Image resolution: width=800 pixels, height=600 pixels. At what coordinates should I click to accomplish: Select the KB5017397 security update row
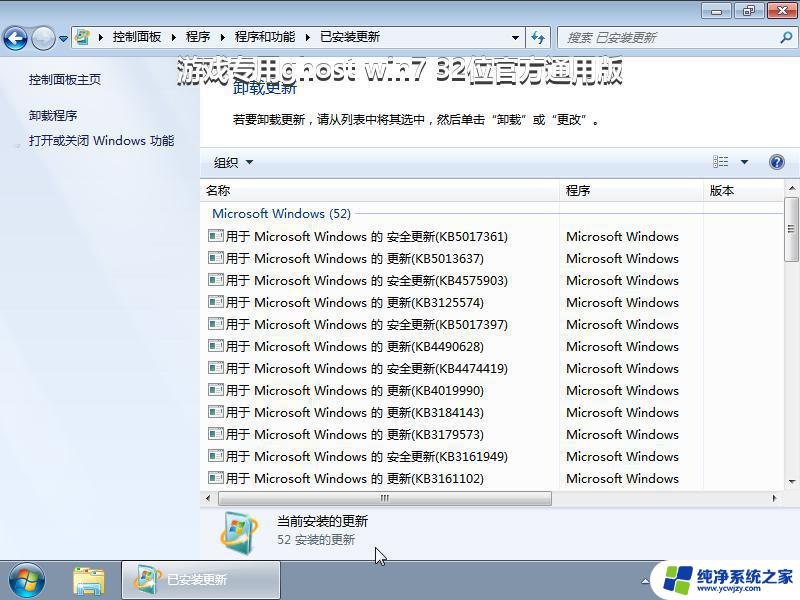[358, 324]
